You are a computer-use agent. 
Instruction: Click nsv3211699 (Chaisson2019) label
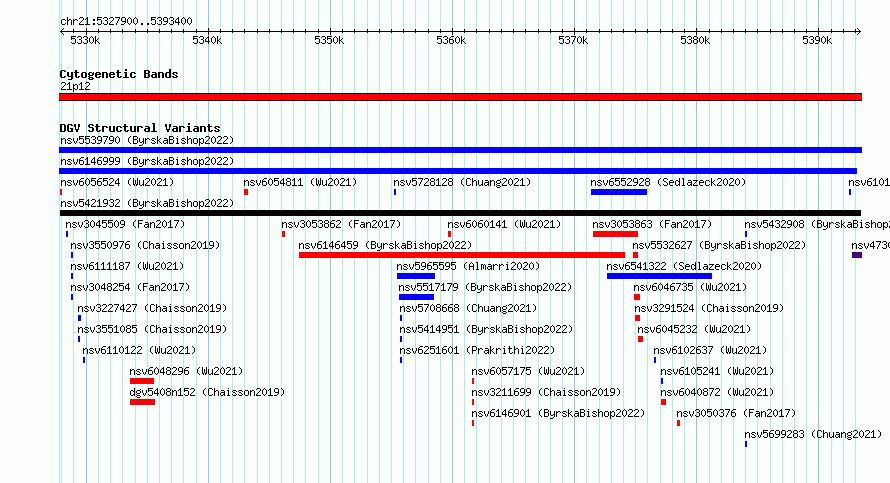(x=546, y=392)
